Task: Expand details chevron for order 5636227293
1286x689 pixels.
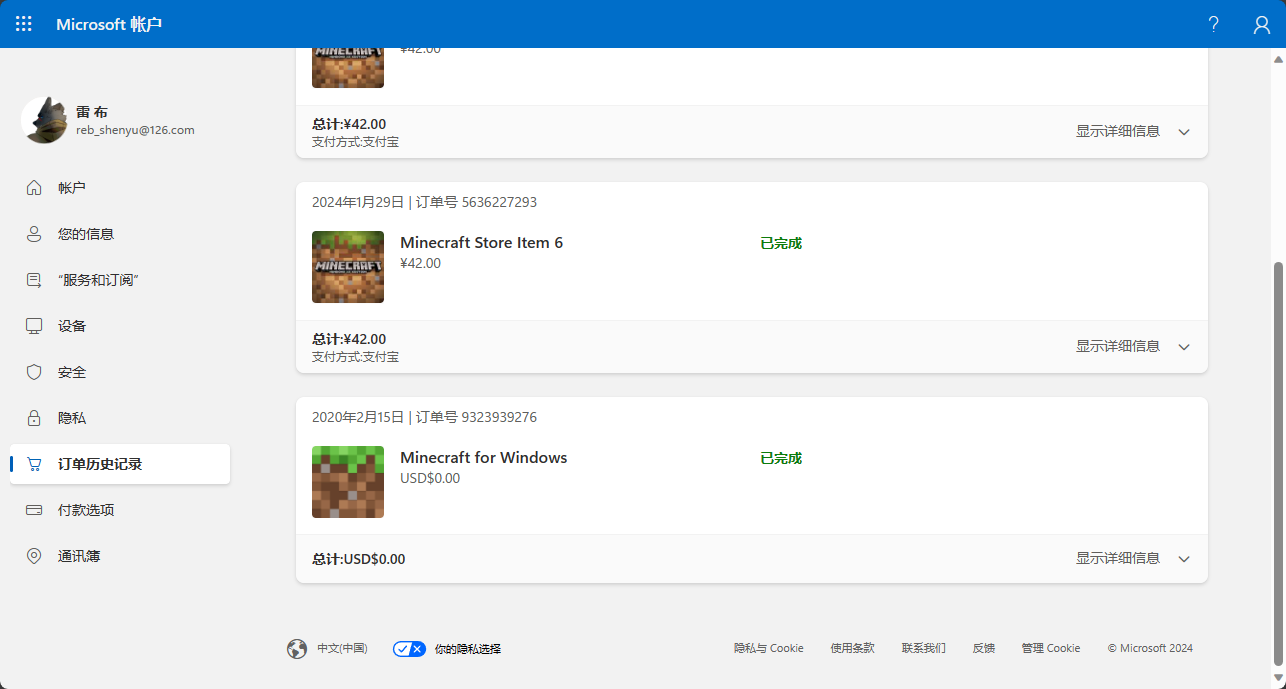Action: click(x=1184, y=347)
